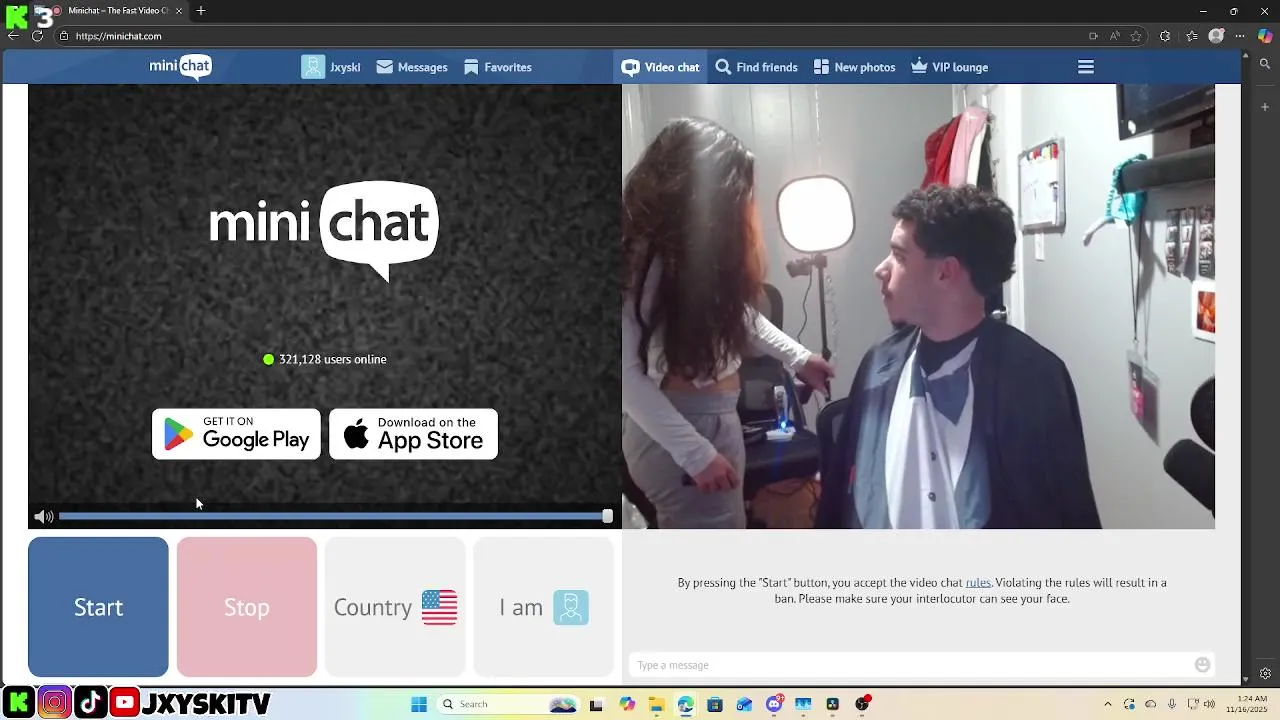The width and height of the screenshot is (1280, 720).
Task: Open the emoji picker smiley icon
Action: [1202, 665]
